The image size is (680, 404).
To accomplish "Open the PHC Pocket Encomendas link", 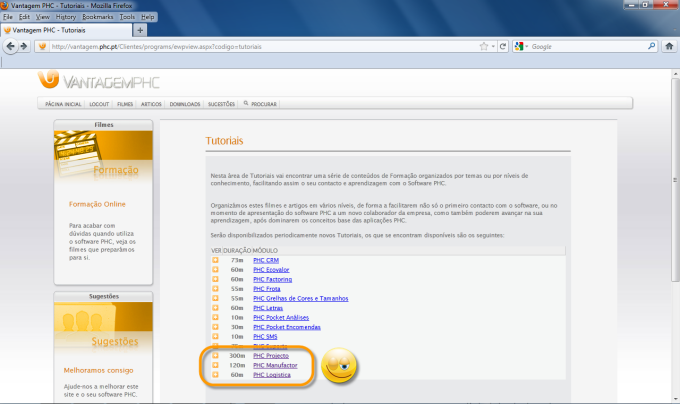I will point(287,326).
